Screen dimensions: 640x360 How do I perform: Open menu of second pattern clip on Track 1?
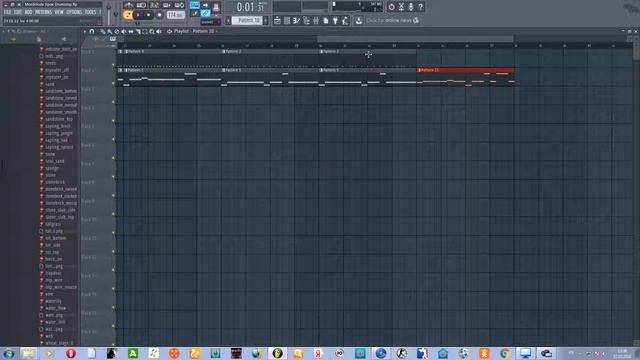(x=224, y=51)
